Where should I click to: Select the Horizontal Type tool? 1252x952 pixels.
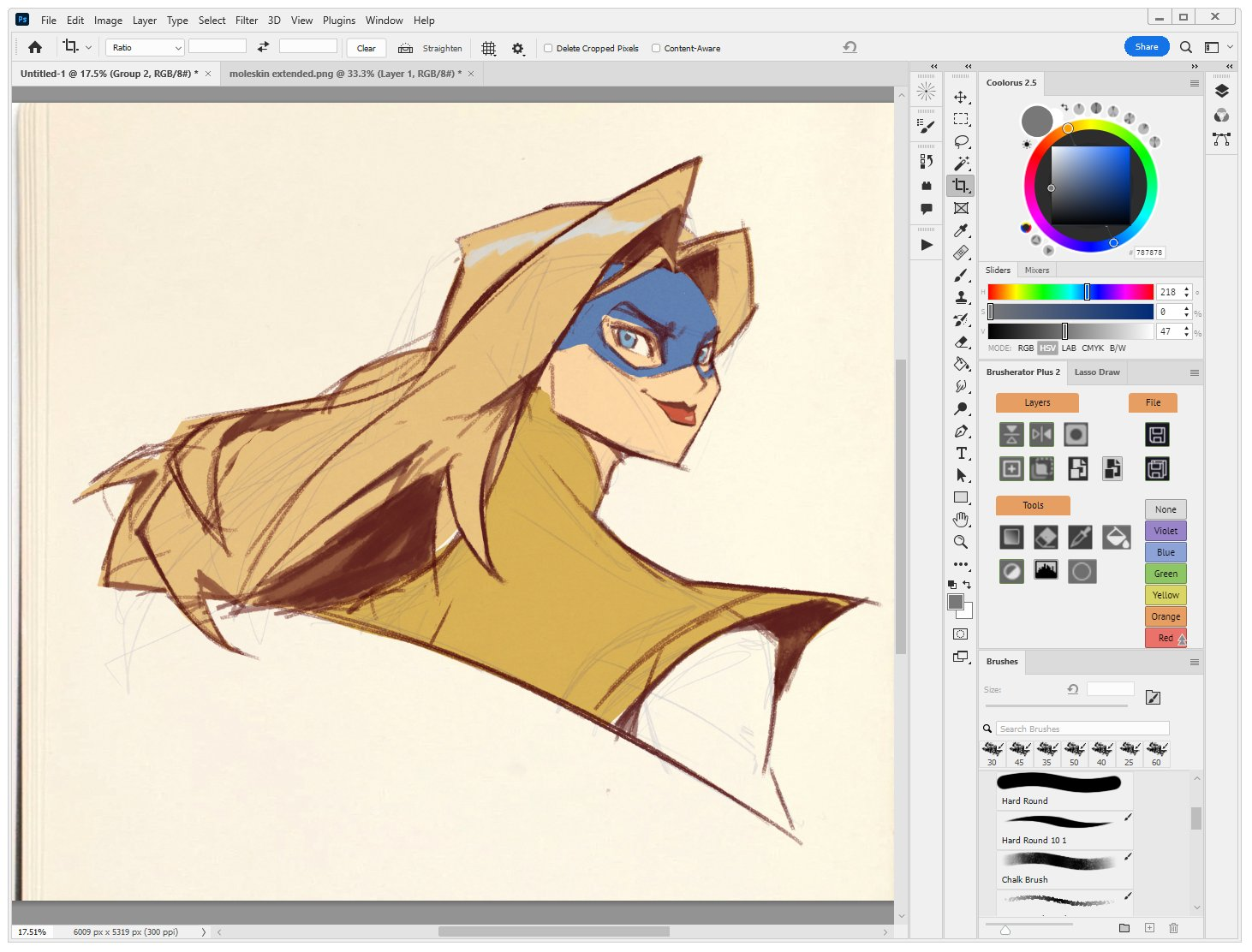(x=961, y=453)
